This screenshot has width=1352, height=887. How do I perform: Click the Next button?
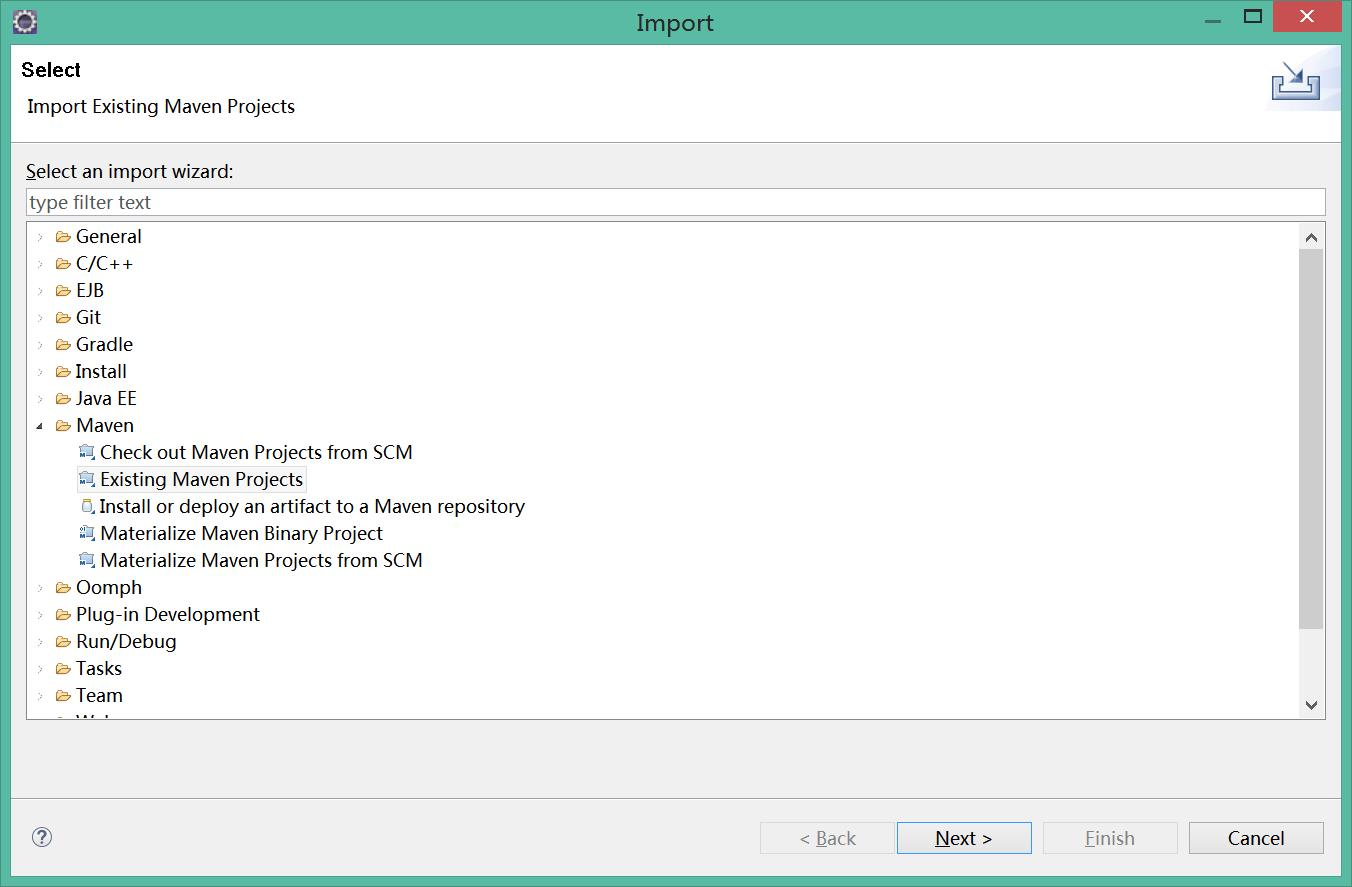pyautogui.click(x=964, y=838)
